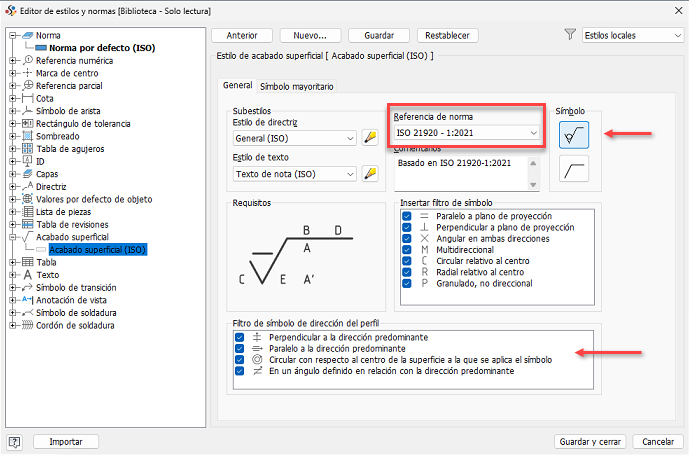
Task: Click the Norma folder icon
Action: point(28,35)
